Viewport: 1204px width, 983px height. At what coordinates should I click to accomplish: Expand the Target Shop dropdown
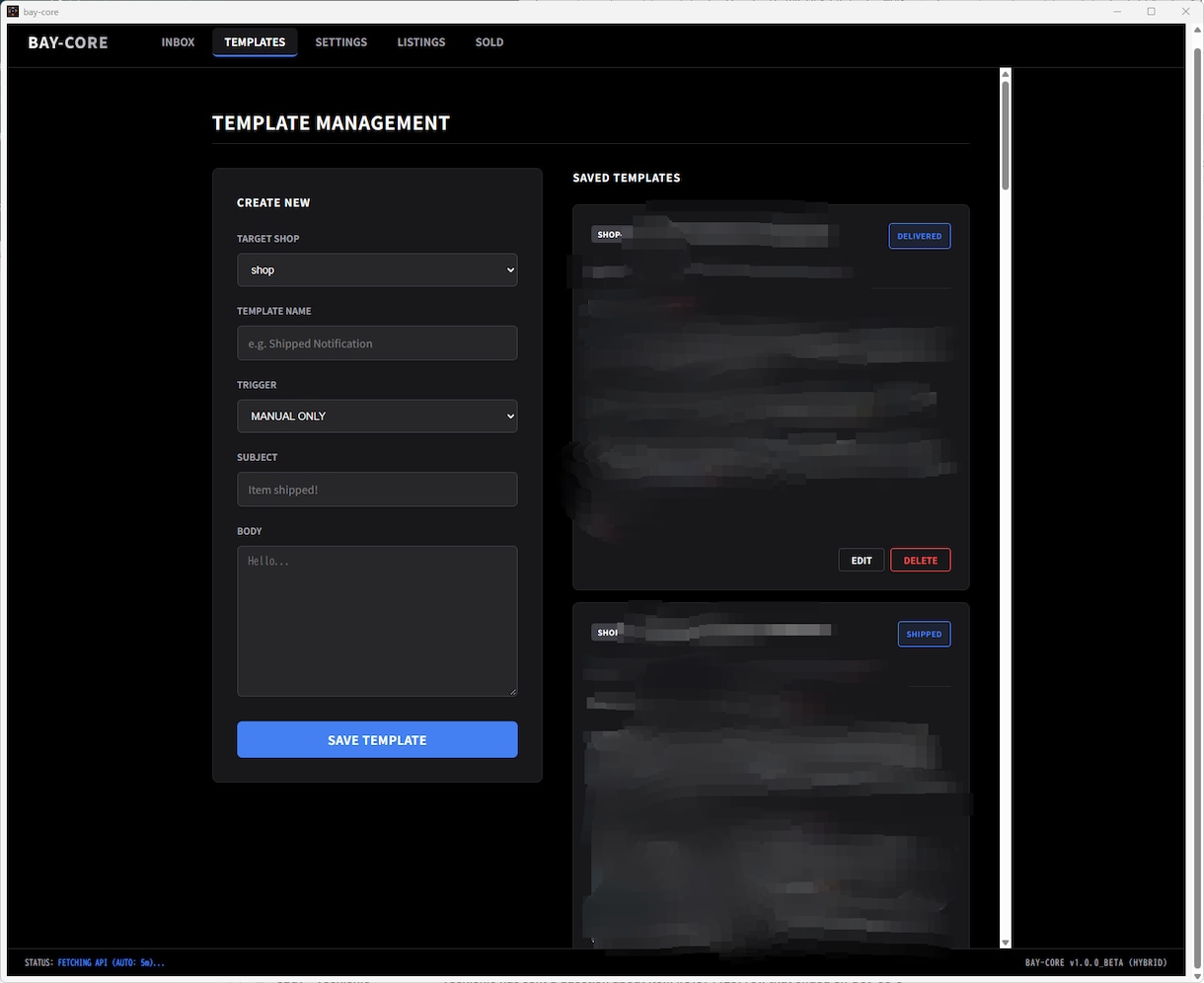(377, 269)
